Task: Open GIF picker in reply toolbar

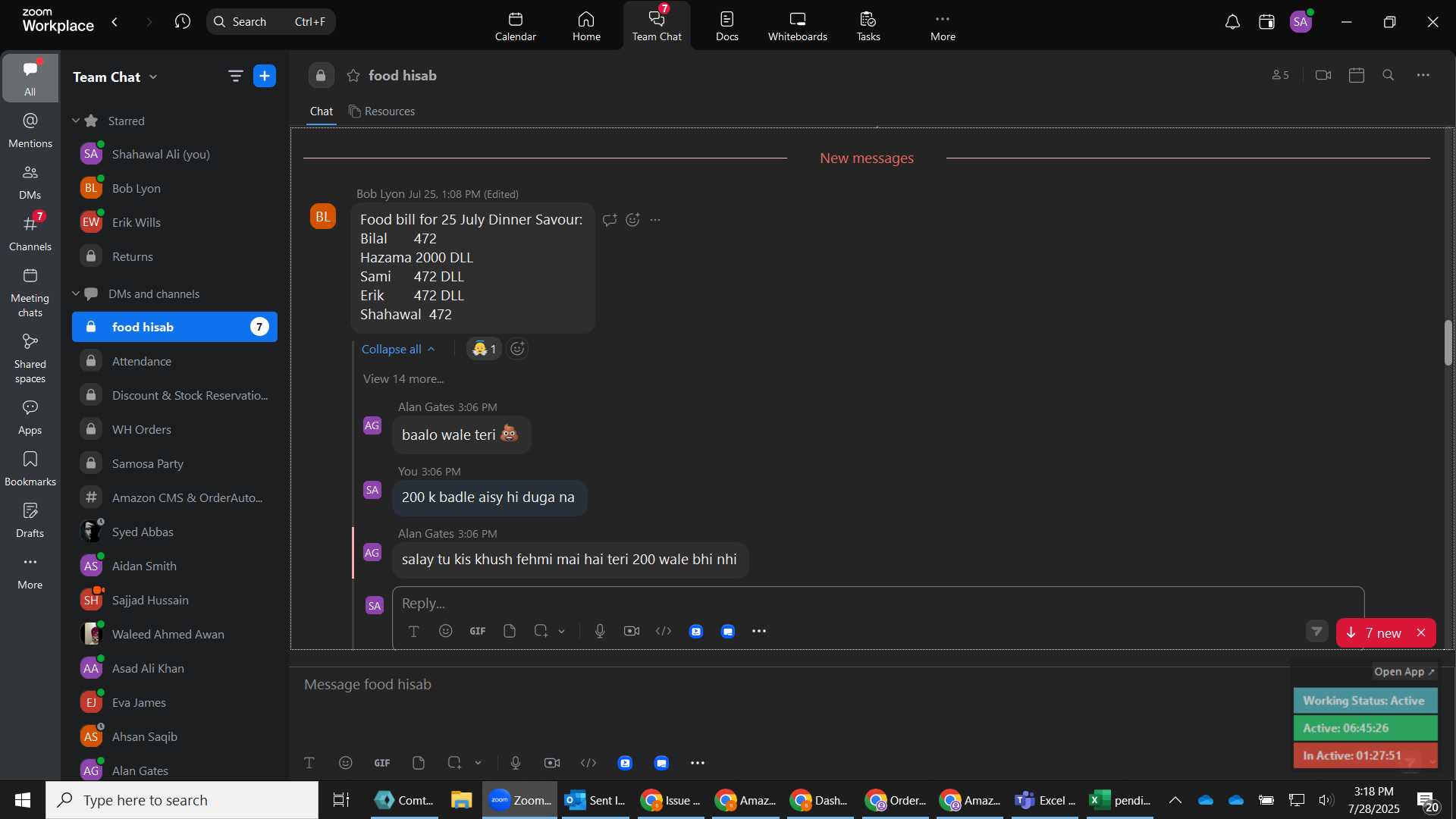Action: point(478,631)
